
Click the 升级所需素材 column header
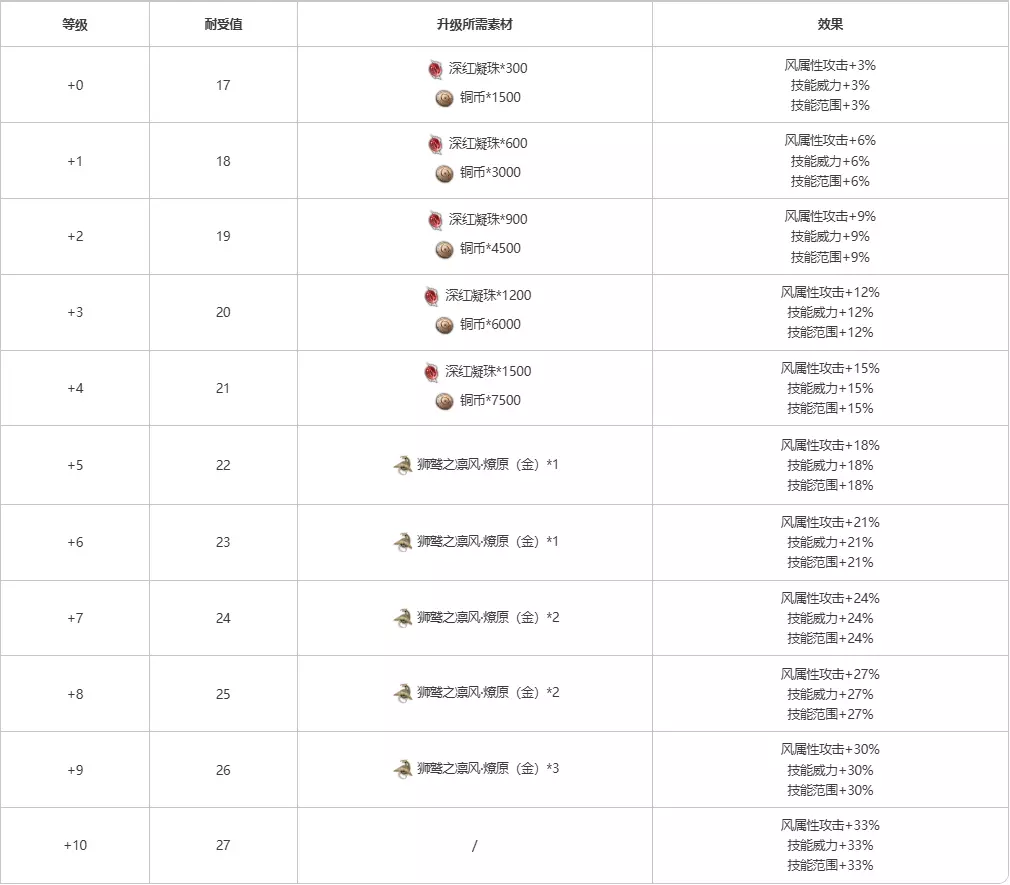click(475, 24)
